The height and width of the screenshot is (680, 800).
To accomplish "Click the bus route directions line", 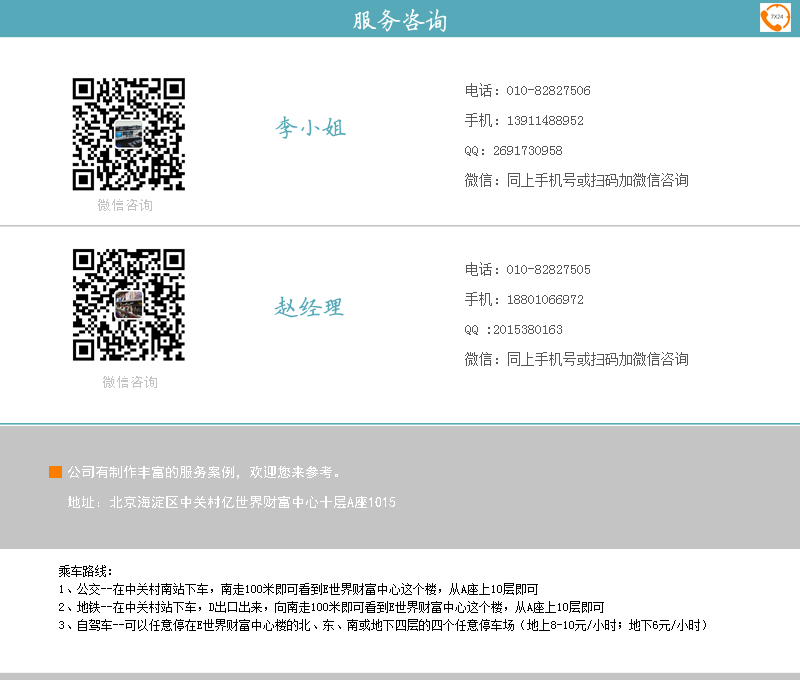I will [x=298, y=589].
